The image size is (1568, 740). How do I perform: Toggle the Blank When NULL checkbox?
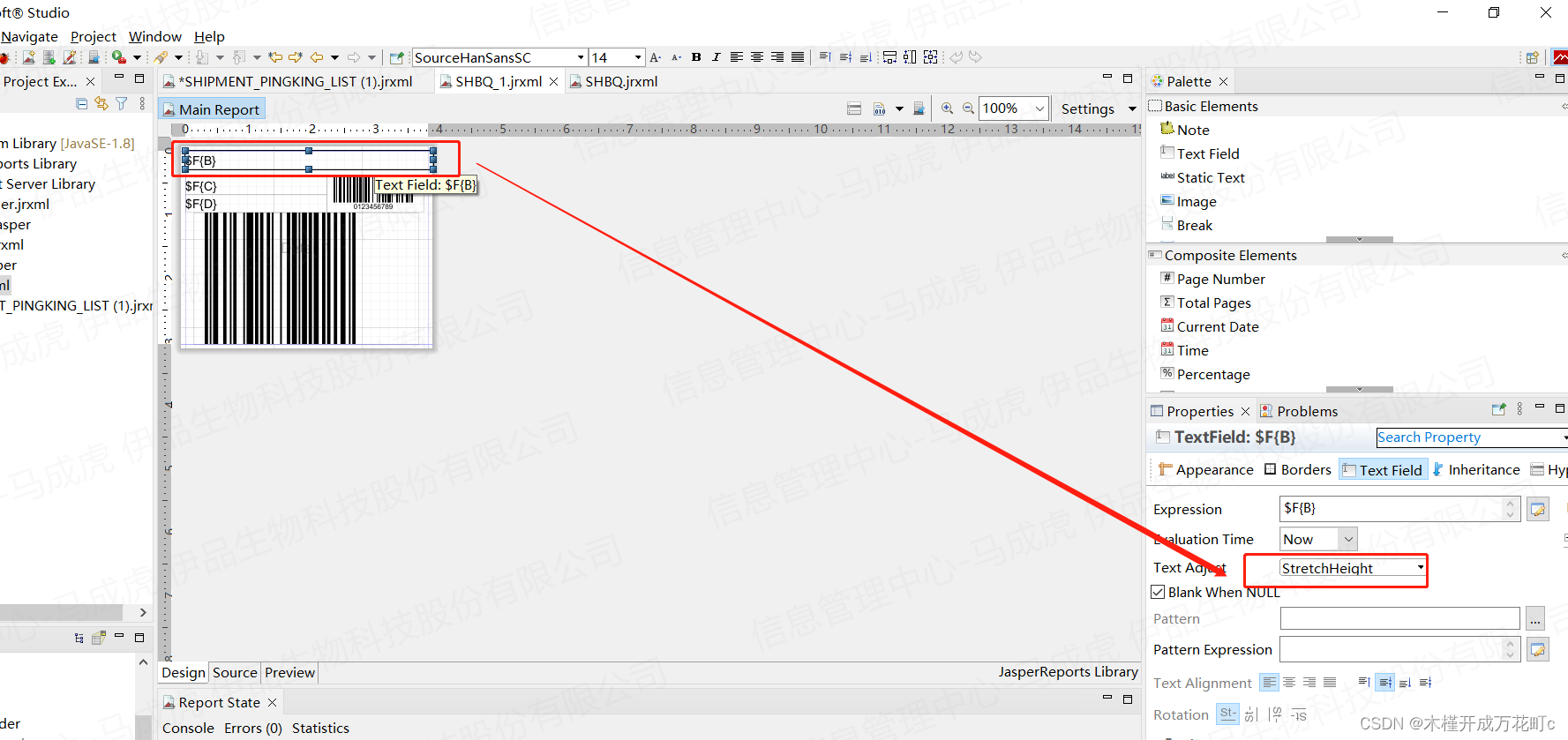1158,592
